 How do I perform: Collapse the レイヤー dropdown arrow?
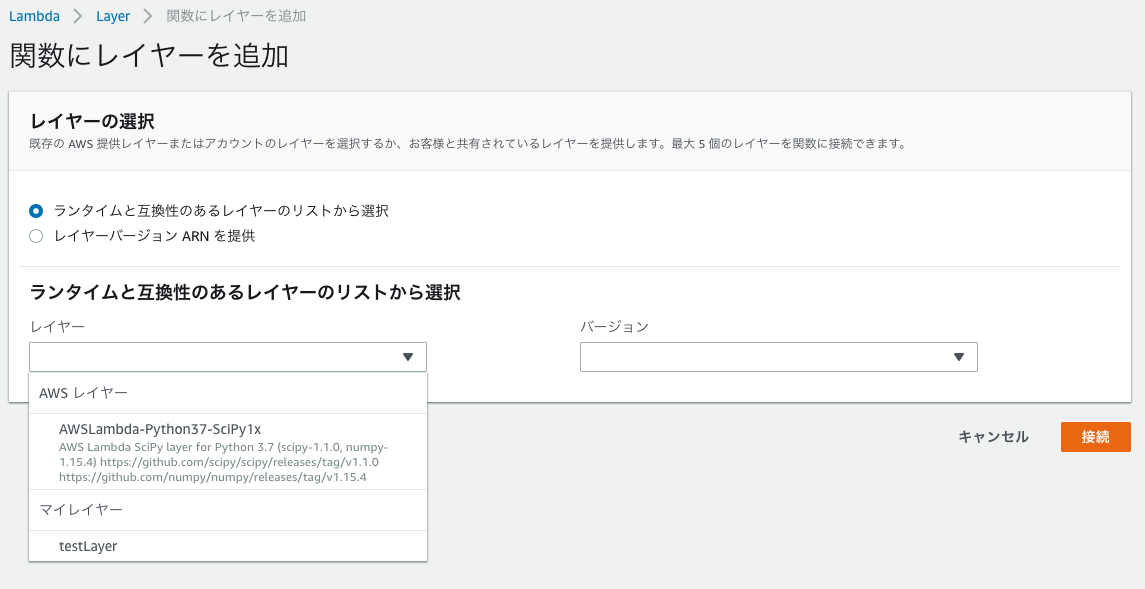click(408, 357)
